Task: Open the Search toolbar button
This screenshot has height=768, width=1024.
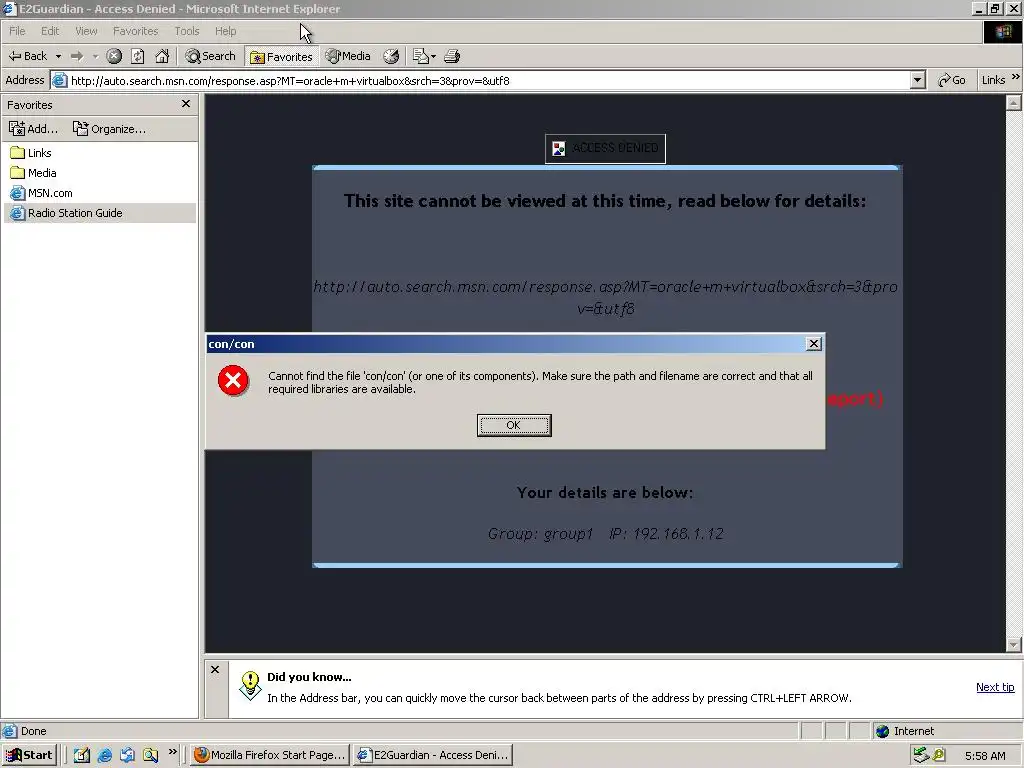Action: 210,56
